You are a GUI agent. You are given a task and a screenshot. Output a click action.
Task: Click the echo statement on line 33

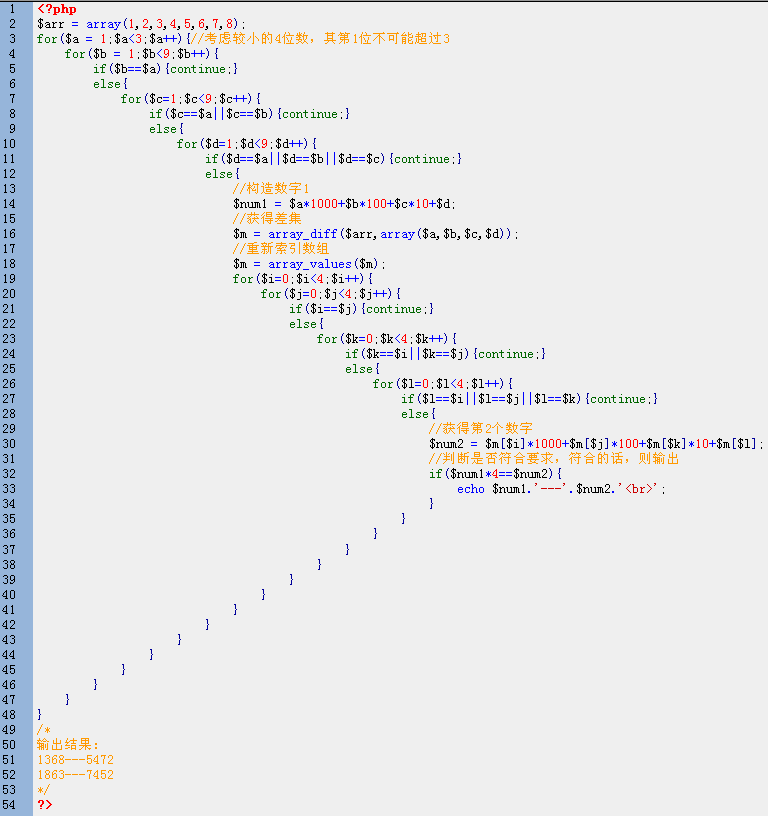(561, 488)
